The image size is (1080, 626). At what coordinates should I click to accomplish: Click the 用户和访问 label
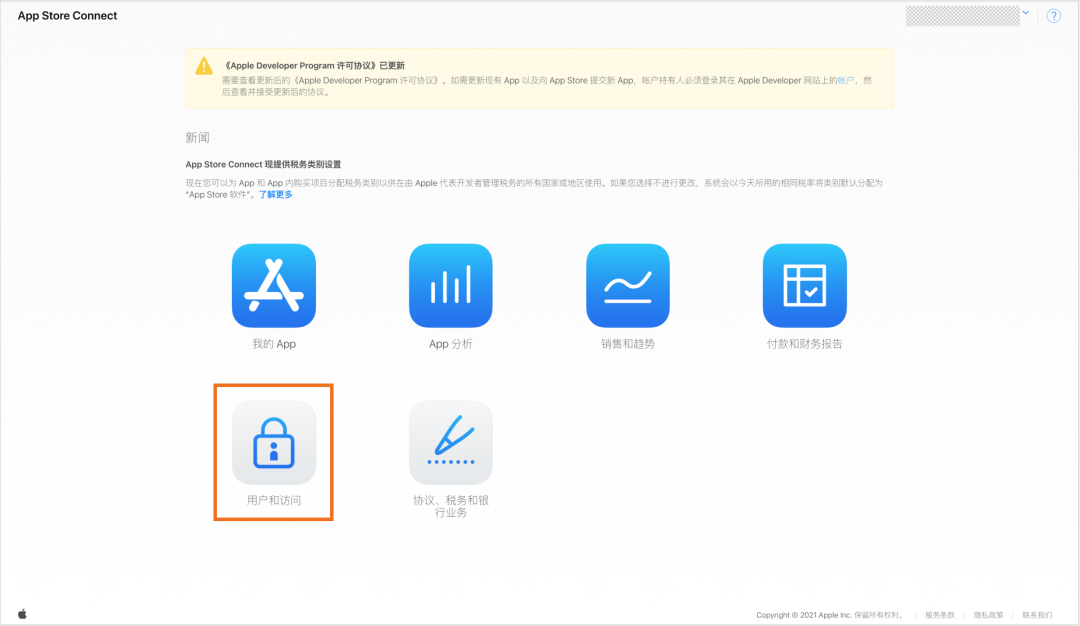click(273, 500)
